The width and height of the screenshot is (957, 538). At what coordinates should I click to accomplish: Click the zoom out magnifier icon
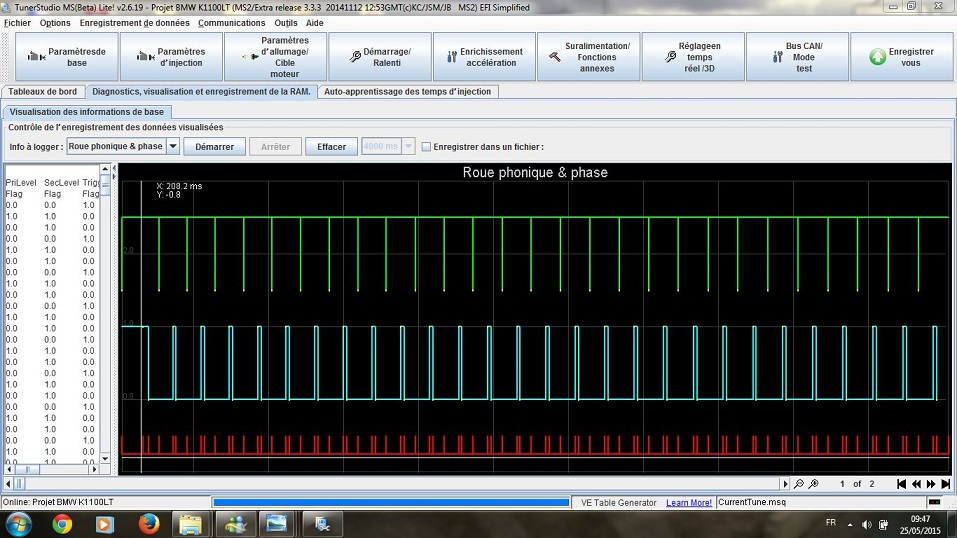point(797,484)
